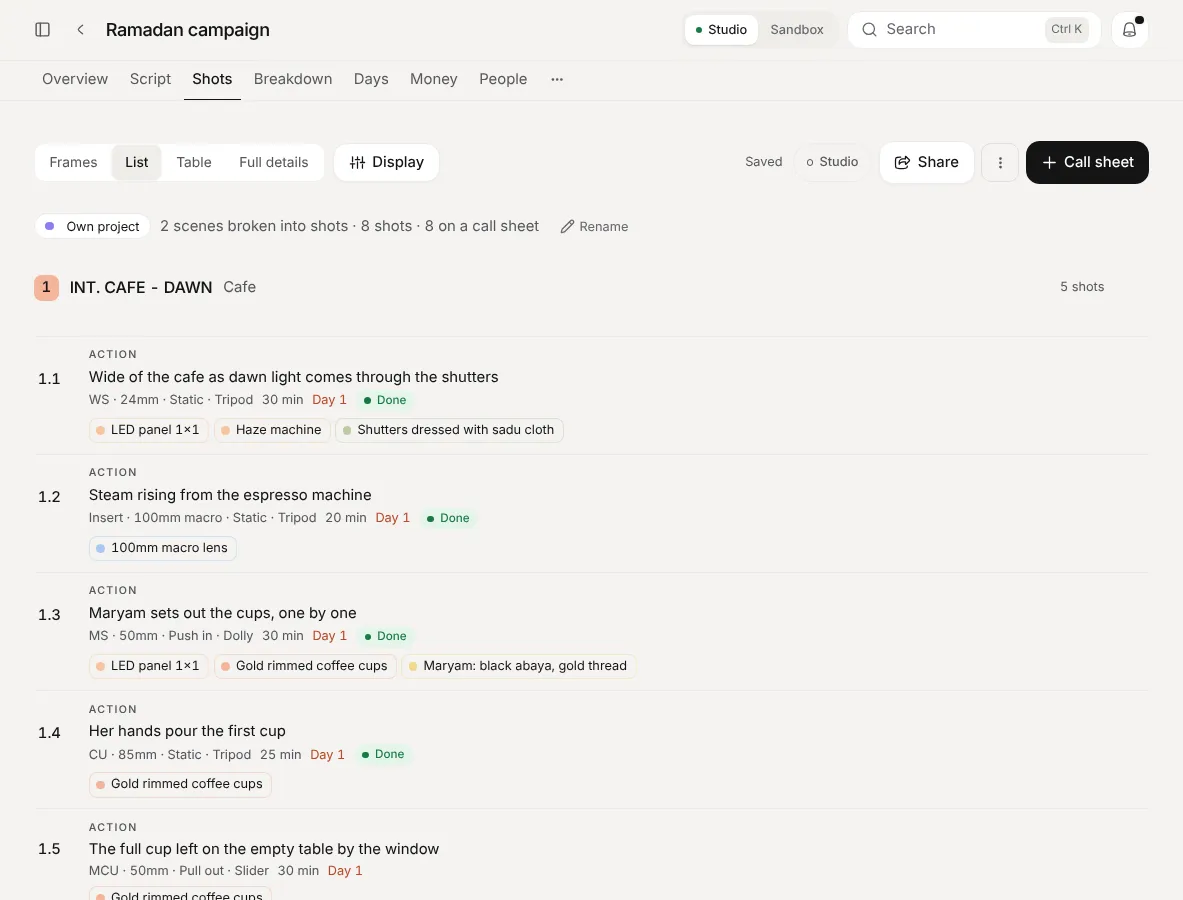Image resolution: width=1183 pixels, height=900 pixels.
Task: Click the "5 shots" count
Action: pos(1082,287)
